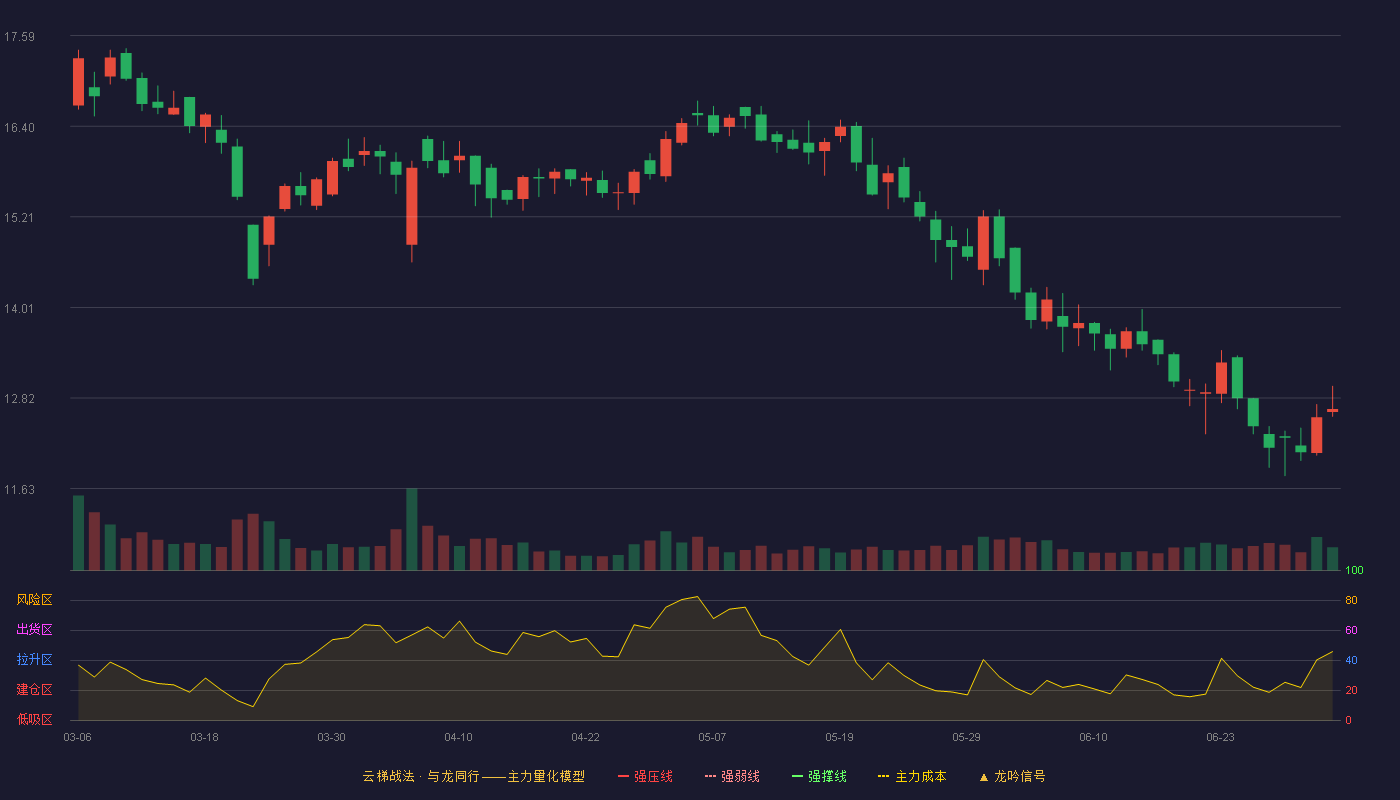This screenshot has width=1400, height=800.
Task: Select the 建仓区 zone label
Action: [34, 690]
